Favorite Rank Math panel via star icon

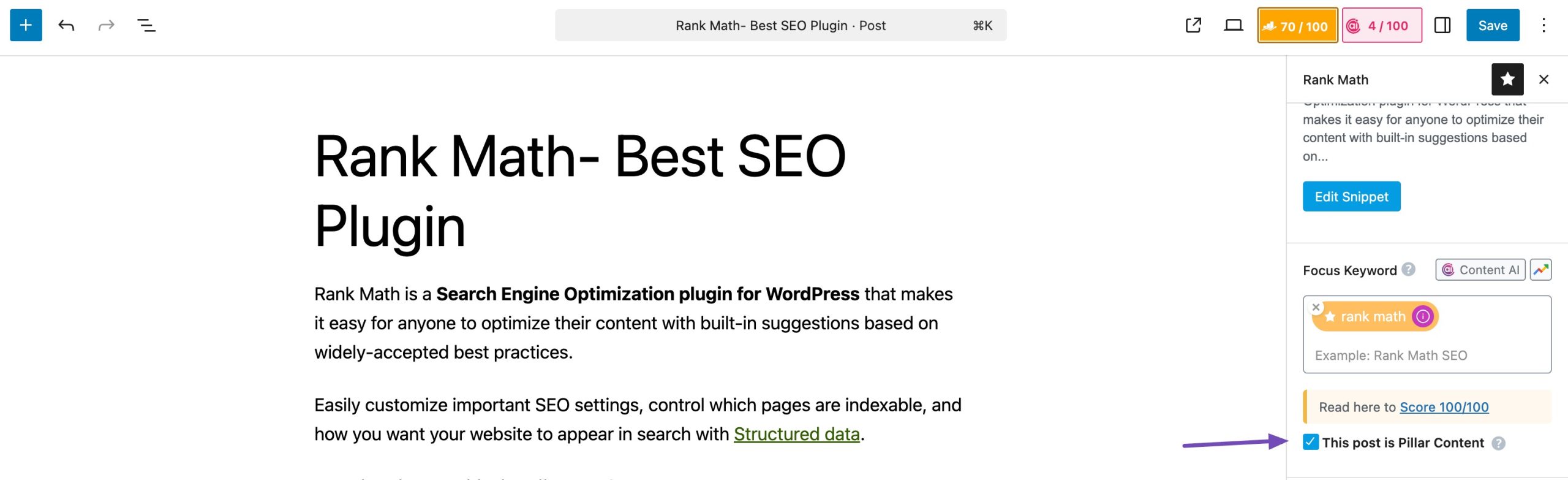(1507, 79)
